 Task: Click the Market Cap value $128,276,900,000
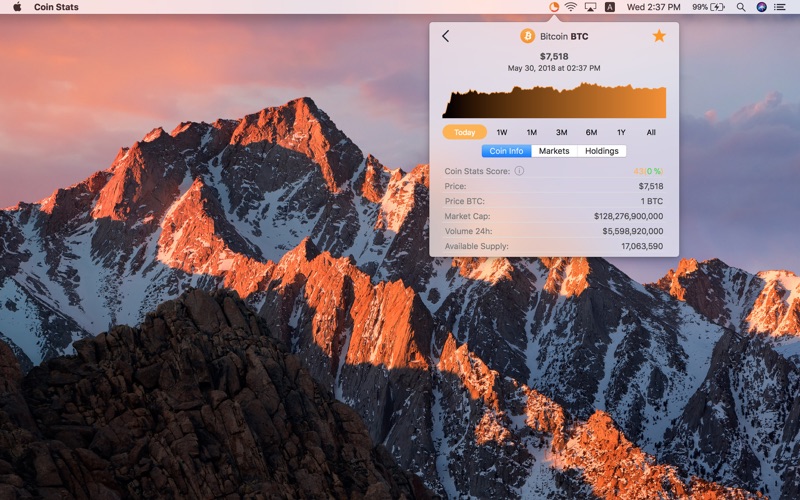click(629, 216)
